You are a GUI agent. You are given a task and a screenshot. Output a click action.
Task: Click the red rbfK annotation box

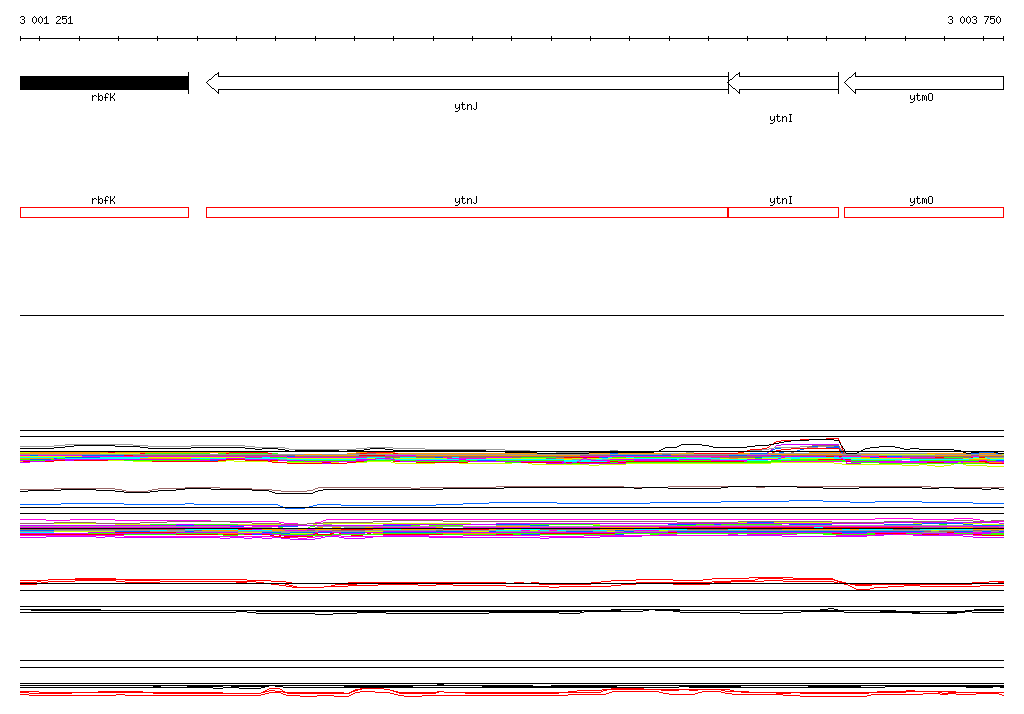click(104, 212)
